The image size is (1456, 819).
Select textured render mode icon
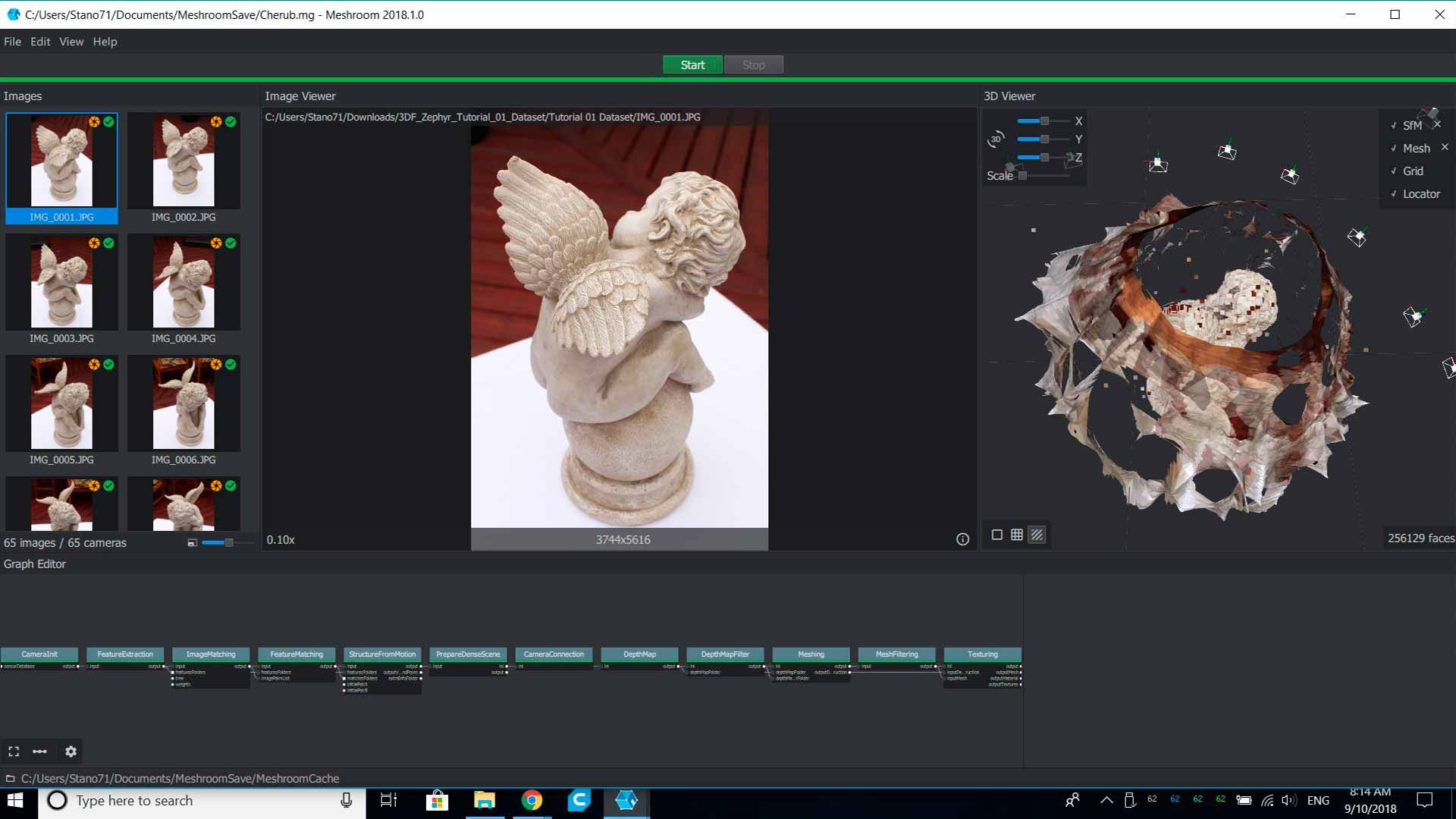pyautogui.click(x=1037, y=535)
